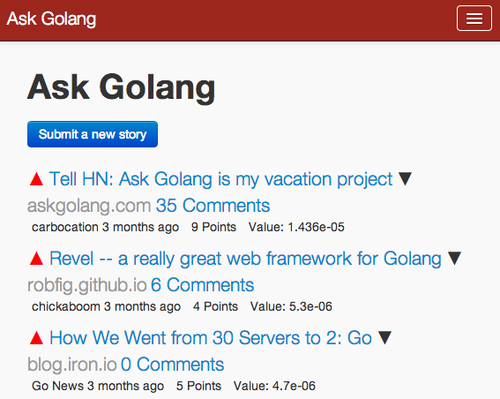View the 0 Comments thread
The width and height of the screenshot is (500, 399).
(x=172, y=364)
